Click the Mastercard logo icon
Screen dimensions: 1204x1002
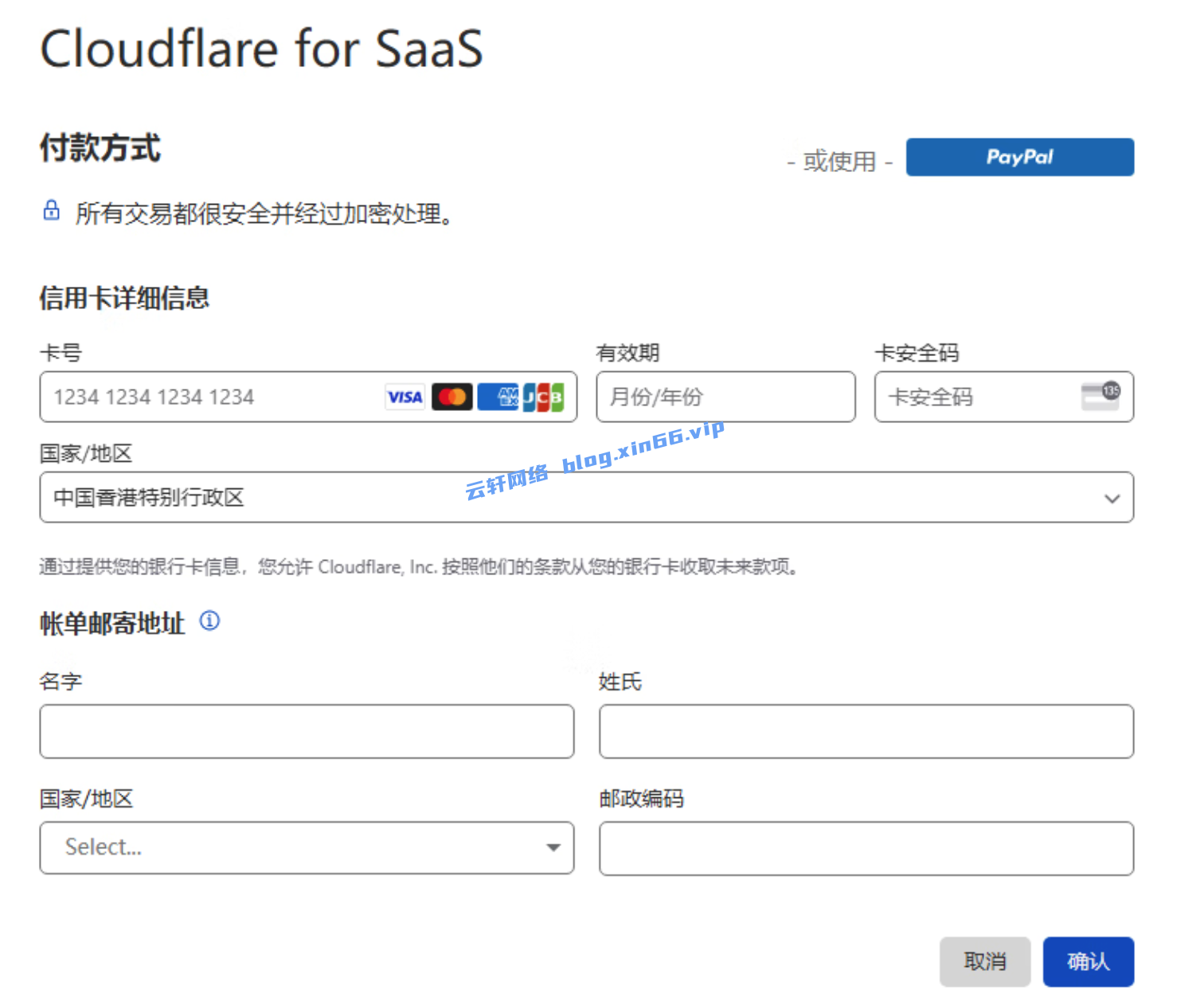click(451, 397)
